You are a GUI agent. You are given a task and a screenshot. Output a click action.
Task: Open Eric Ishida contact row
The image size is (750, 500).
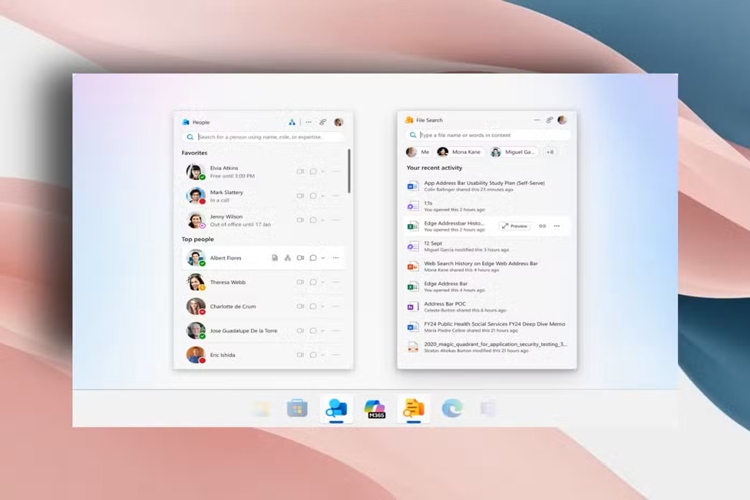(264, 355)
